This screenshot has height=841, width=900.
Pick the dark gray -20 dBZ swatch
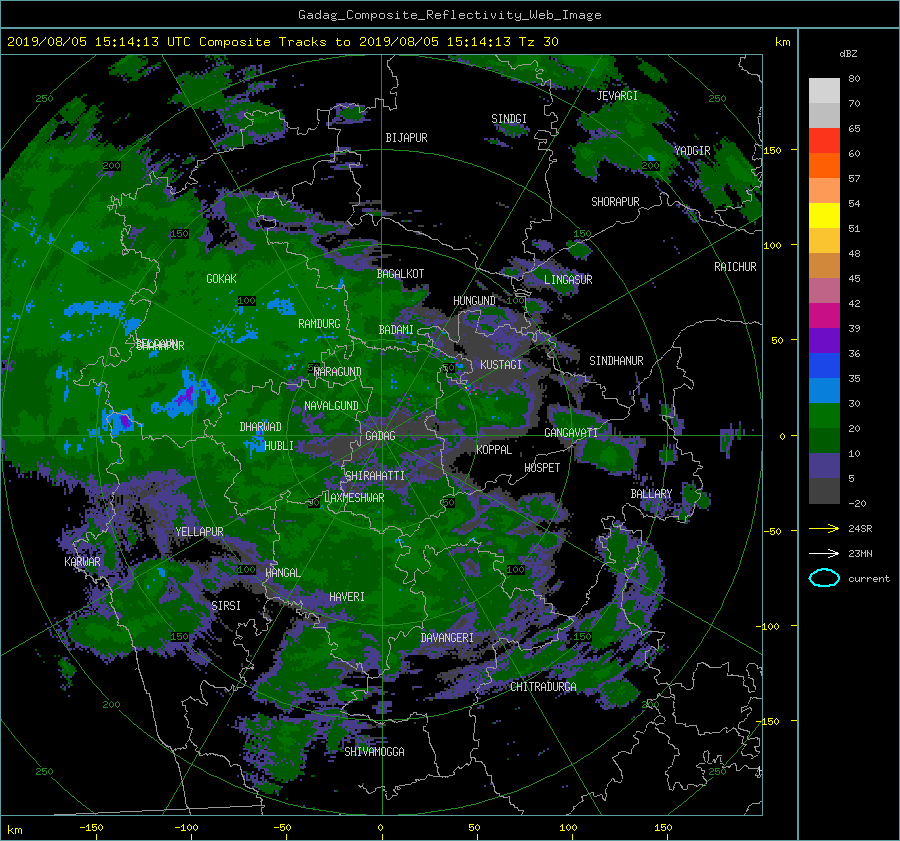point(824,491)
